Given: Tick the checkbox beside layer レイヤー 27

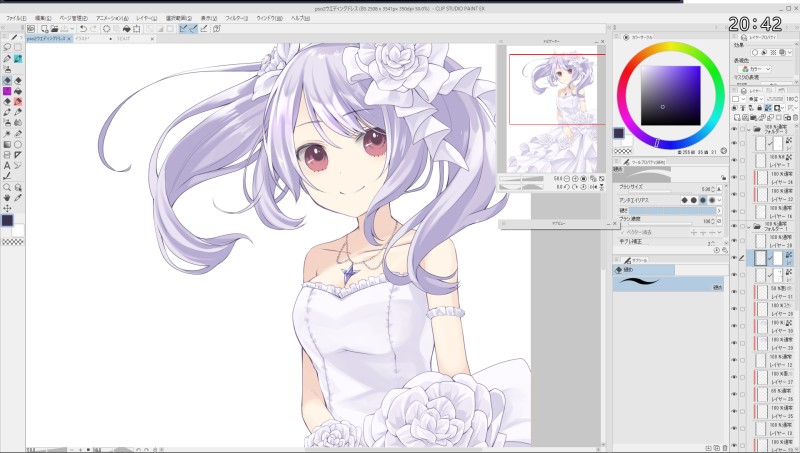Looking at the screenshot, I should (742, 378).
